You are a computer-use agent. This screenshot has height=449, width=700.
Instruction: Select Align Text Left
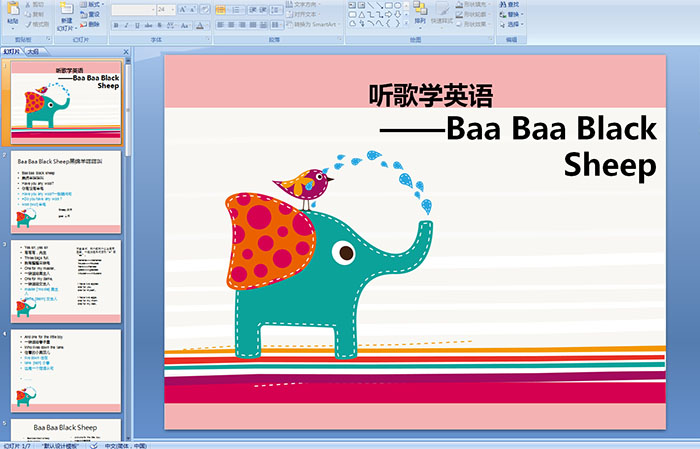pyautogui.click(x=220, y=25)
